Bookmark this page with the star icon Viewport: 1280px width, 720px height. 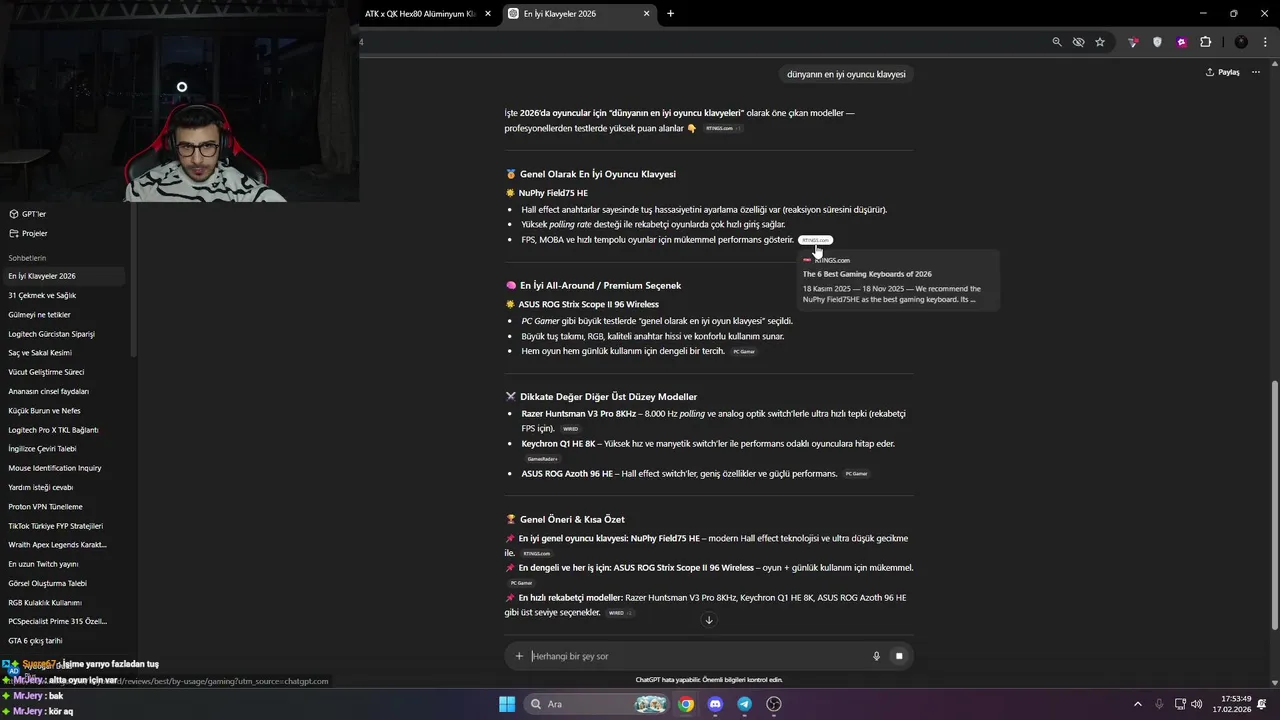pos(1100,42)
